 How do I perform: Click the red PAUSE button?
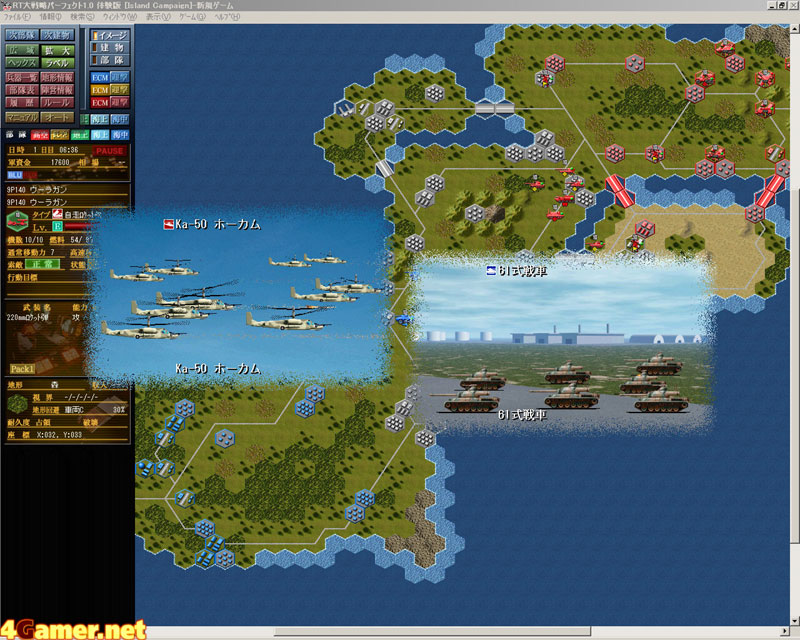pos(110,151)
